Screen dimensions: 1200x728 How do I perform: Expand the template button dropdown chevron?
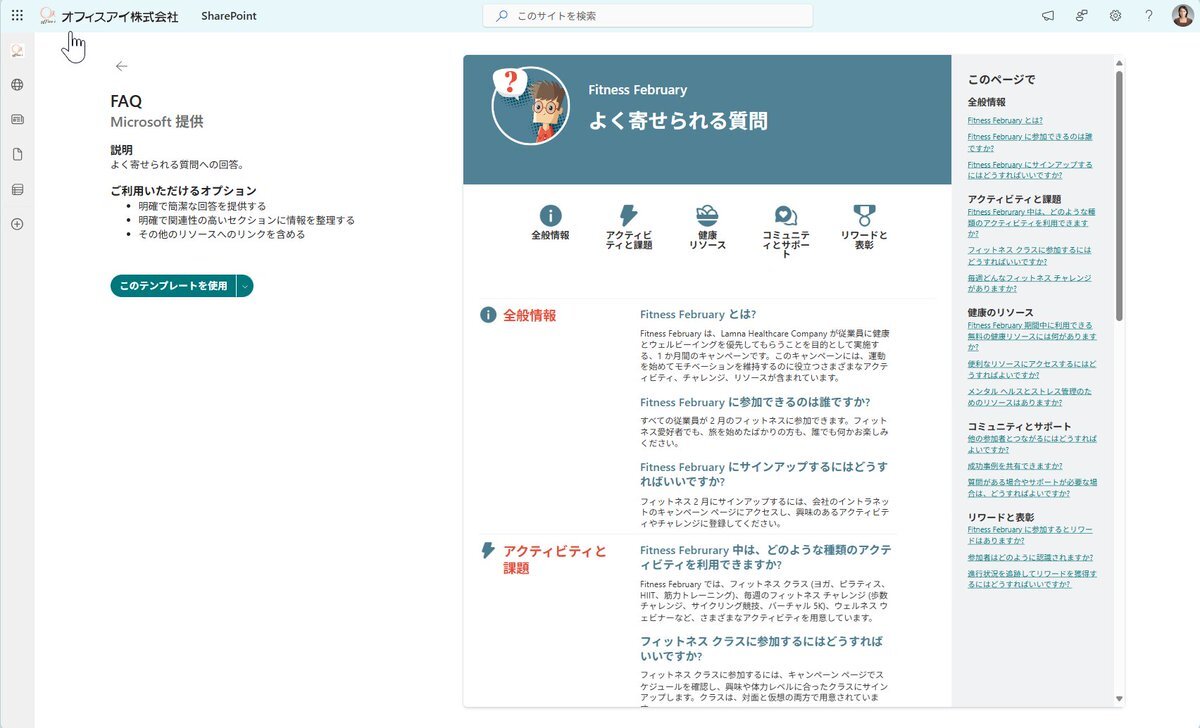(x=245, y=286)
